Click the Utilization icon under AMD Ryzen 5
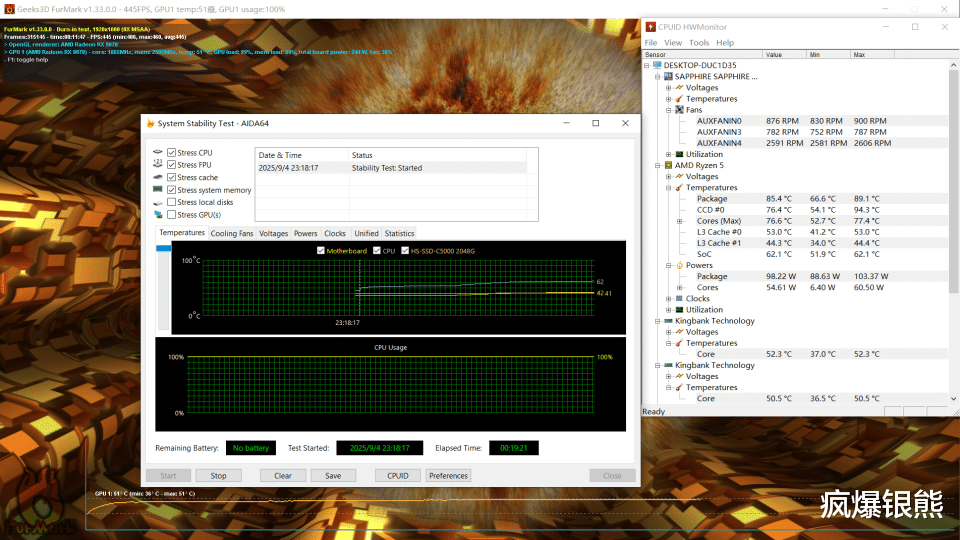The width and height of the screenshot is (960, 540). coord(679,310)
